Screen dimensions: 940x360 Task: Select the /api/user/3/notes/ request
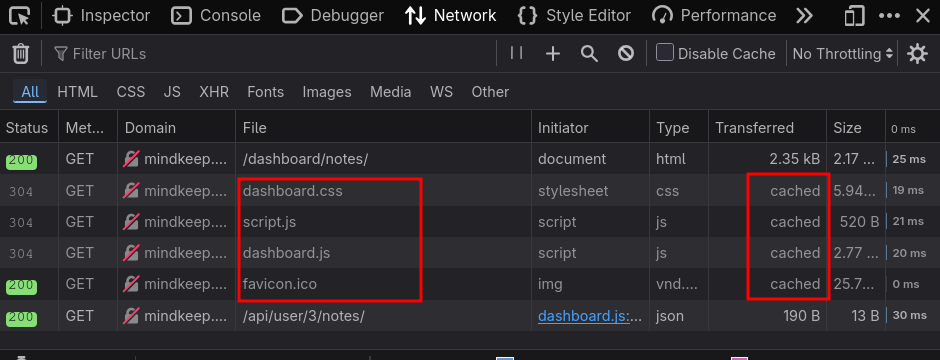pos(470,315)
